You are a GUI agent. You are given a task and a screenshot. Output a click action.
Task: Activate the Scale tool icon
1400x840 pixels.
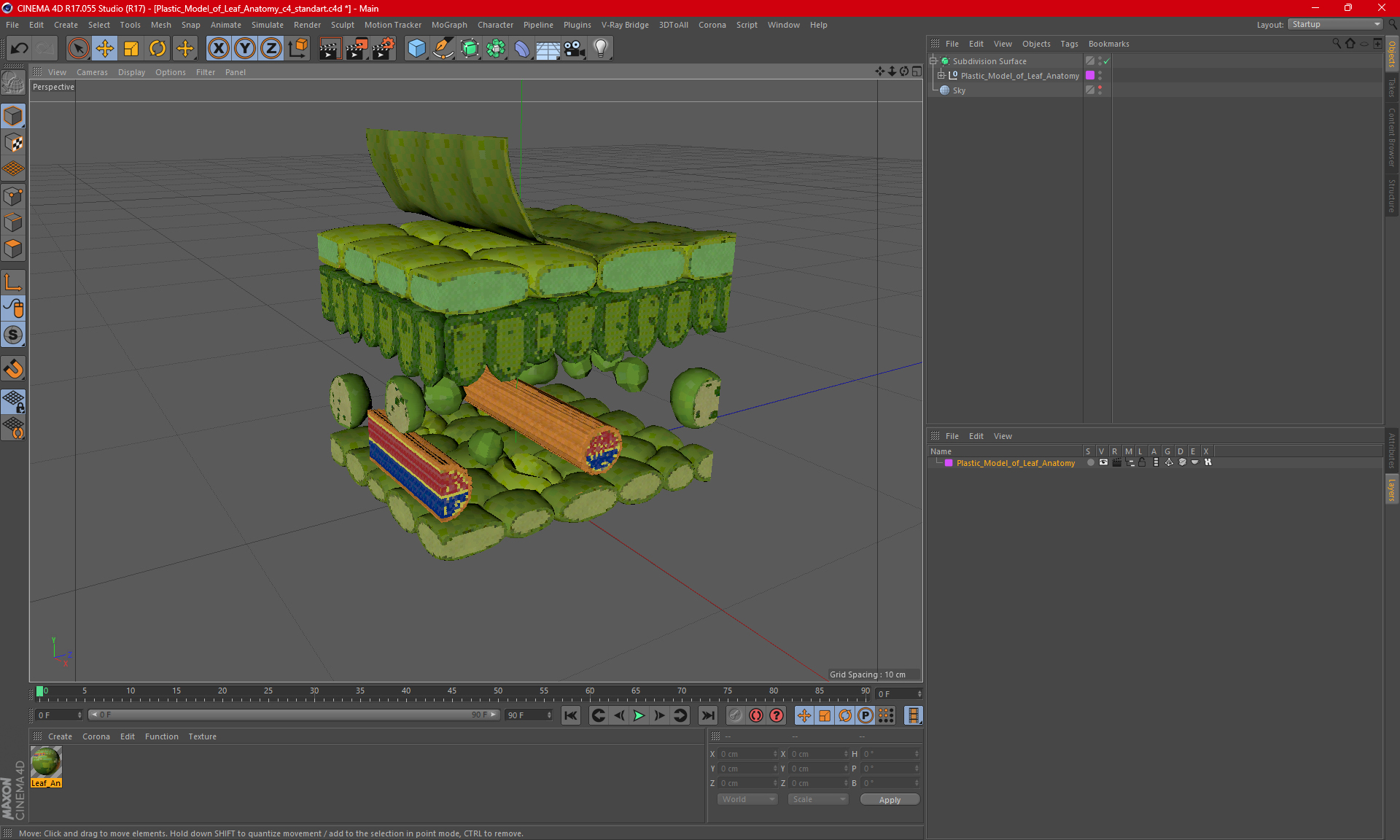[131, 49]
